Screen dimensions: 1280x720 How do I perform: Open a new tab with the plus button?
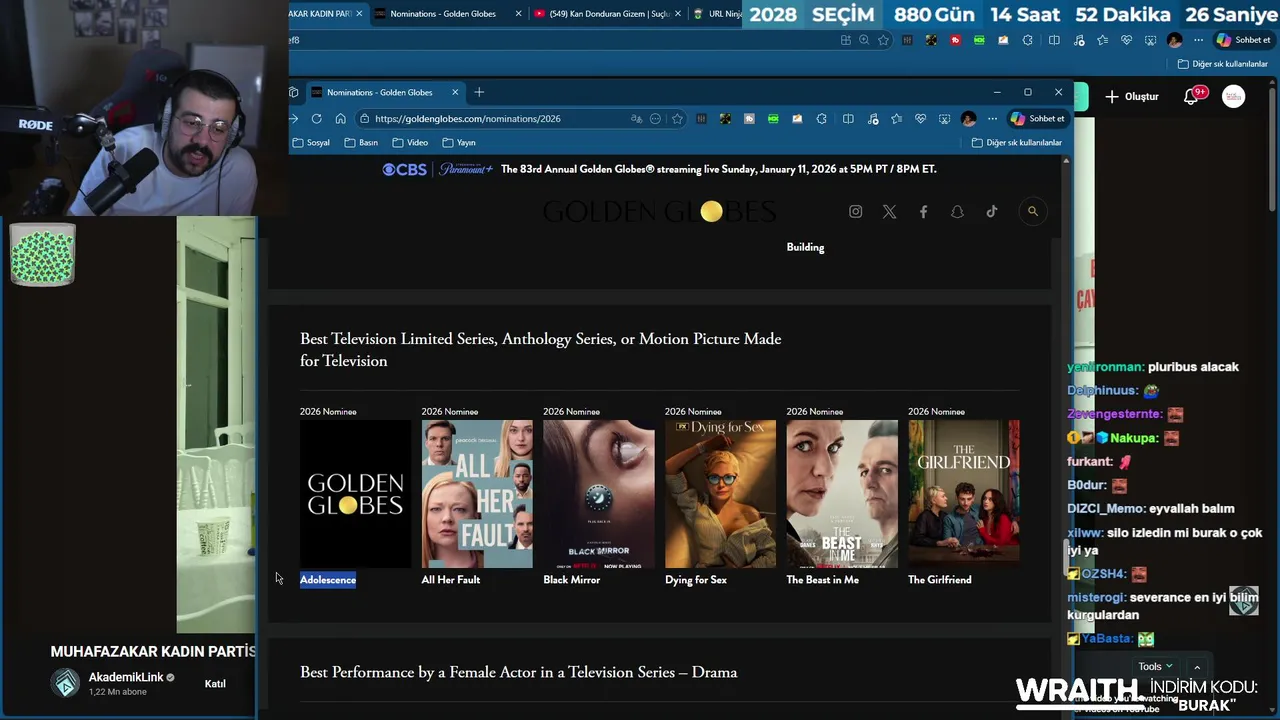coord(479,92)
